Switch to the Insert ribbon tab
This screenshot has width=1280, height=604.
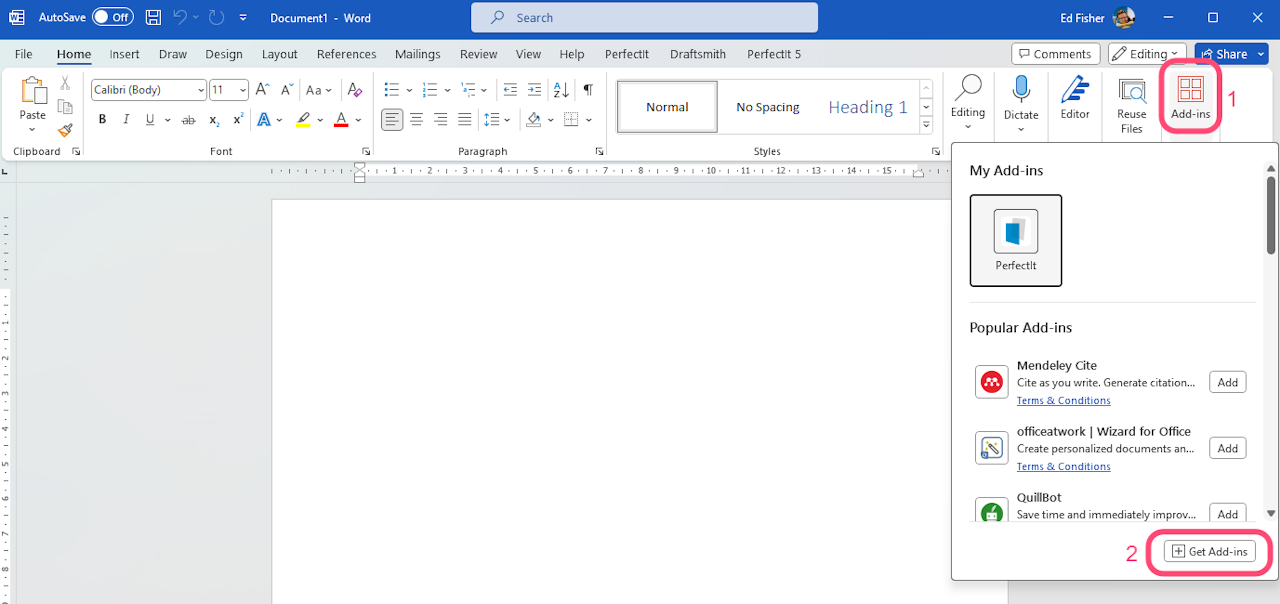click(124, 54)
